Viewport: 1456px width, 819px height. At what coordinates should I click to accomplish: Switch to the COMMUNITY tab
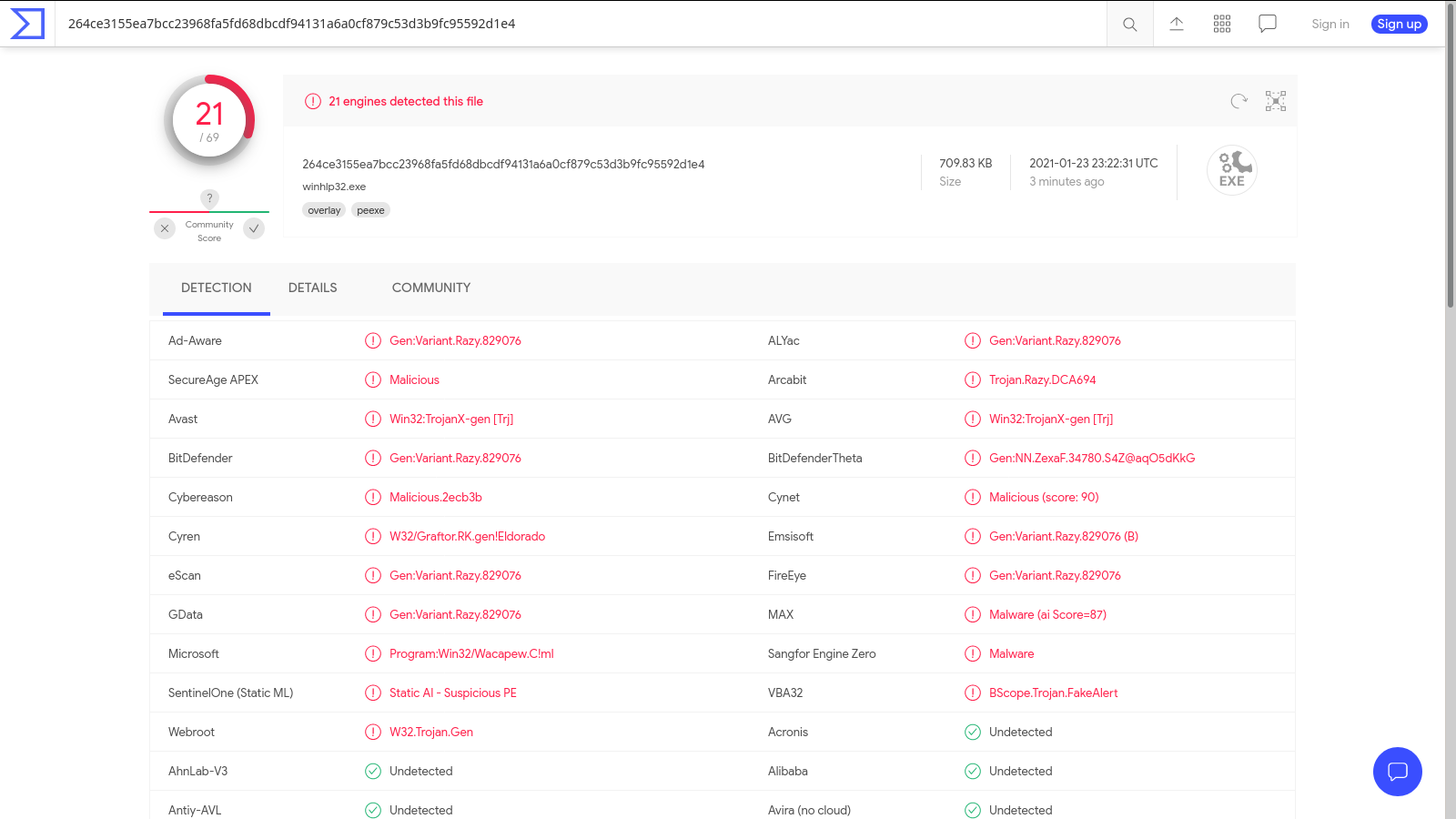431,288
